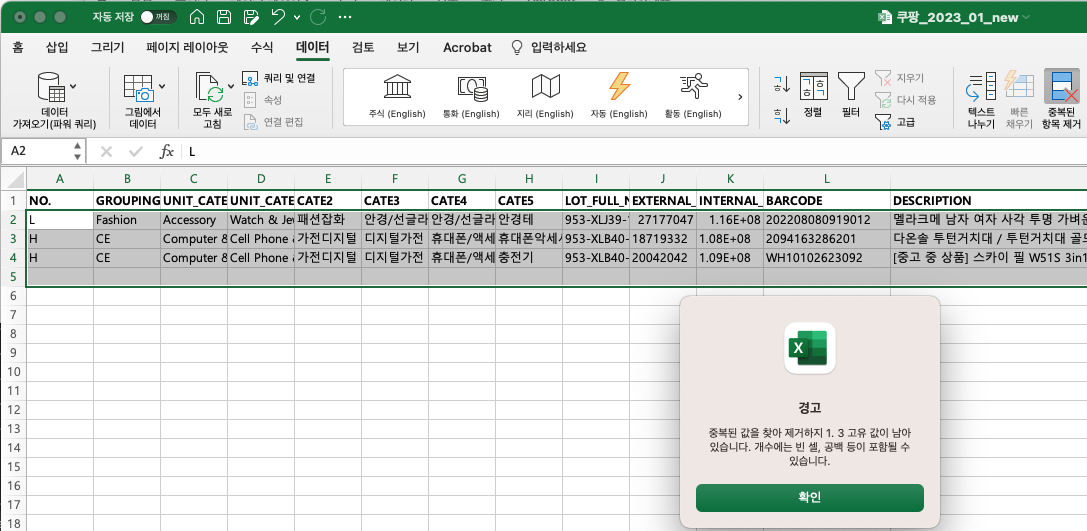The height and width of the screenshot is (531, 1087).
Task: Open the 텍스트 나누기 text-to-columns tool
Action: coord(980,101)
